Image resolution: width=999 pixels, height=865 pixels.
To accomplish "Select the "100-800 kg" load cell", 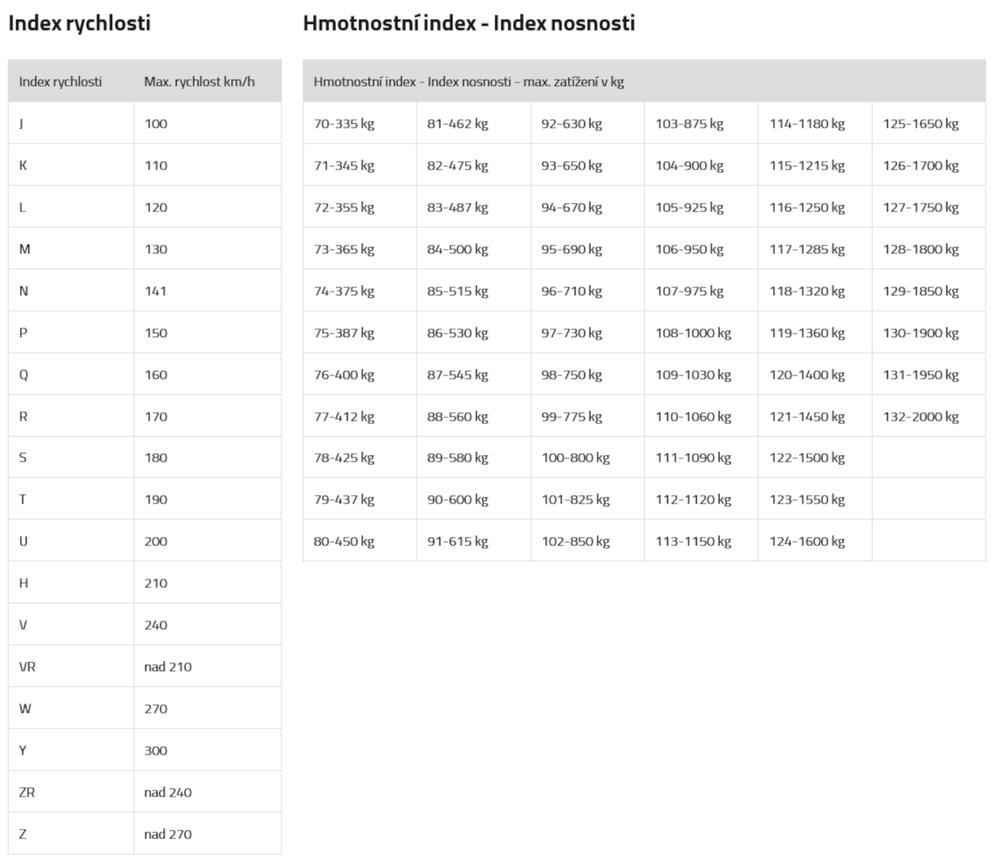I will coord(575,458).
